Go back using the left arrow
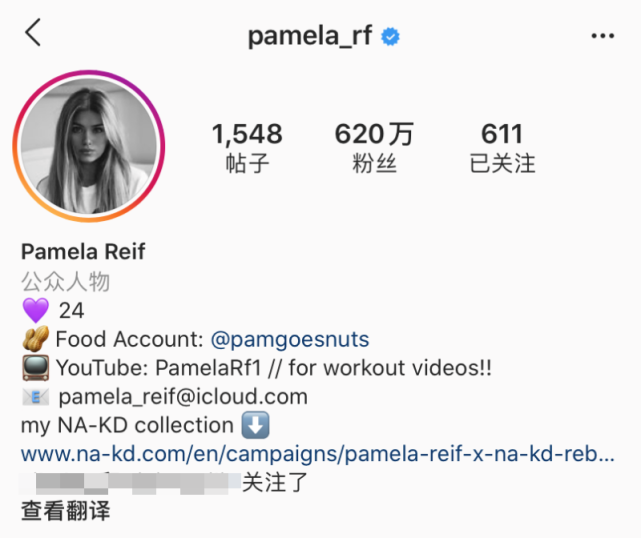The width and height of the screenshot is (641, 538). click(x=33, y=32)
